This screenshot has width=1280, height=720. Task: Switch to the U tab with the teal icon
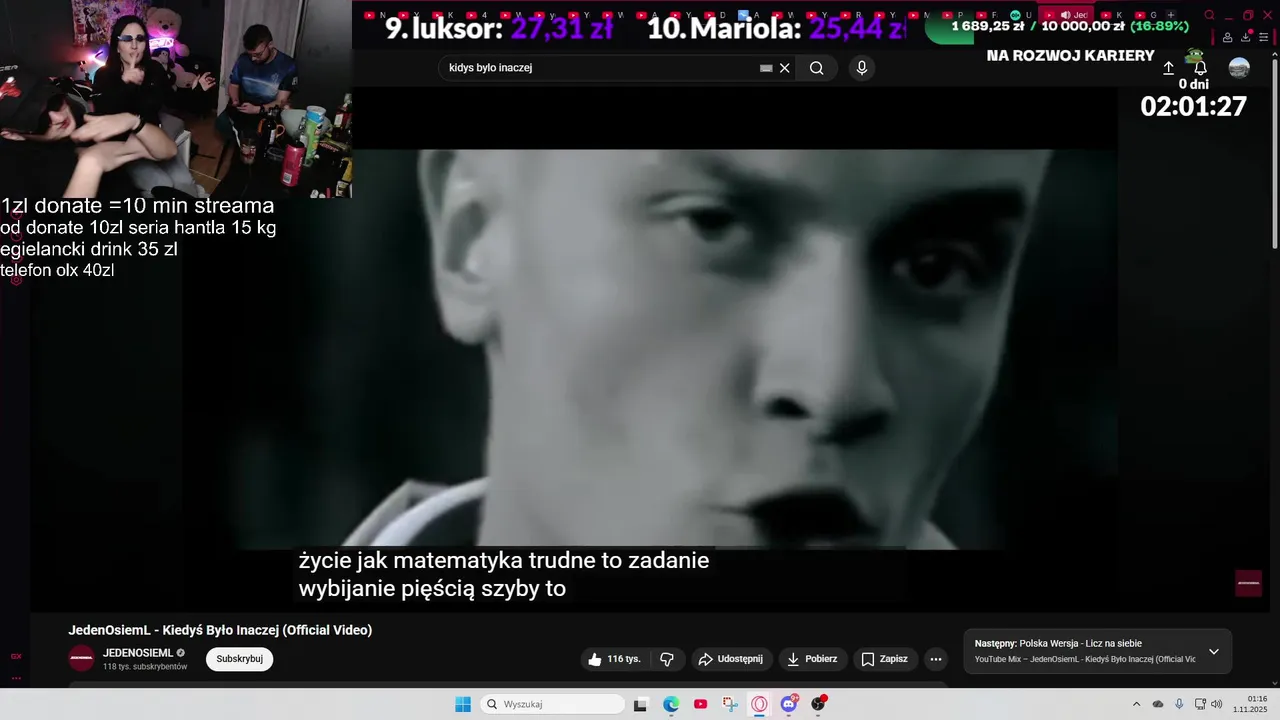1022,15
